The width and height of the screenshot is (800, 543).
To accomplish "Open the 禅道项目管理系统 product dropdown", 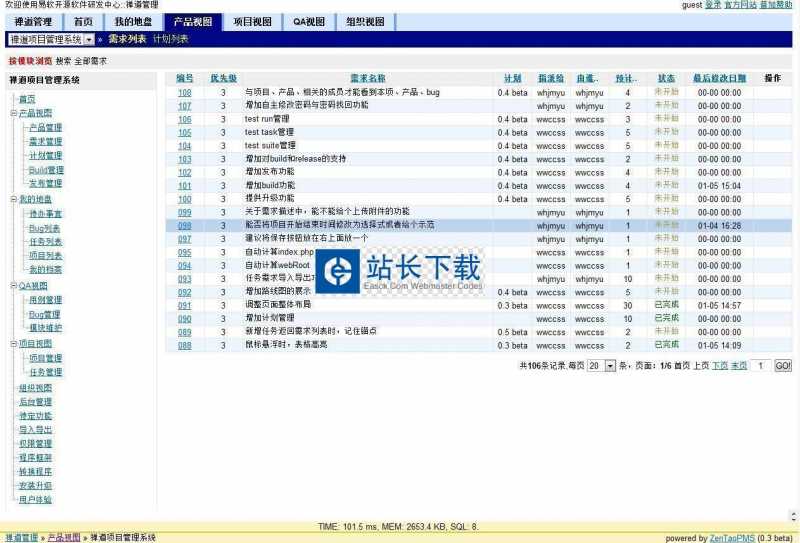I will click(x=89, y=40).
